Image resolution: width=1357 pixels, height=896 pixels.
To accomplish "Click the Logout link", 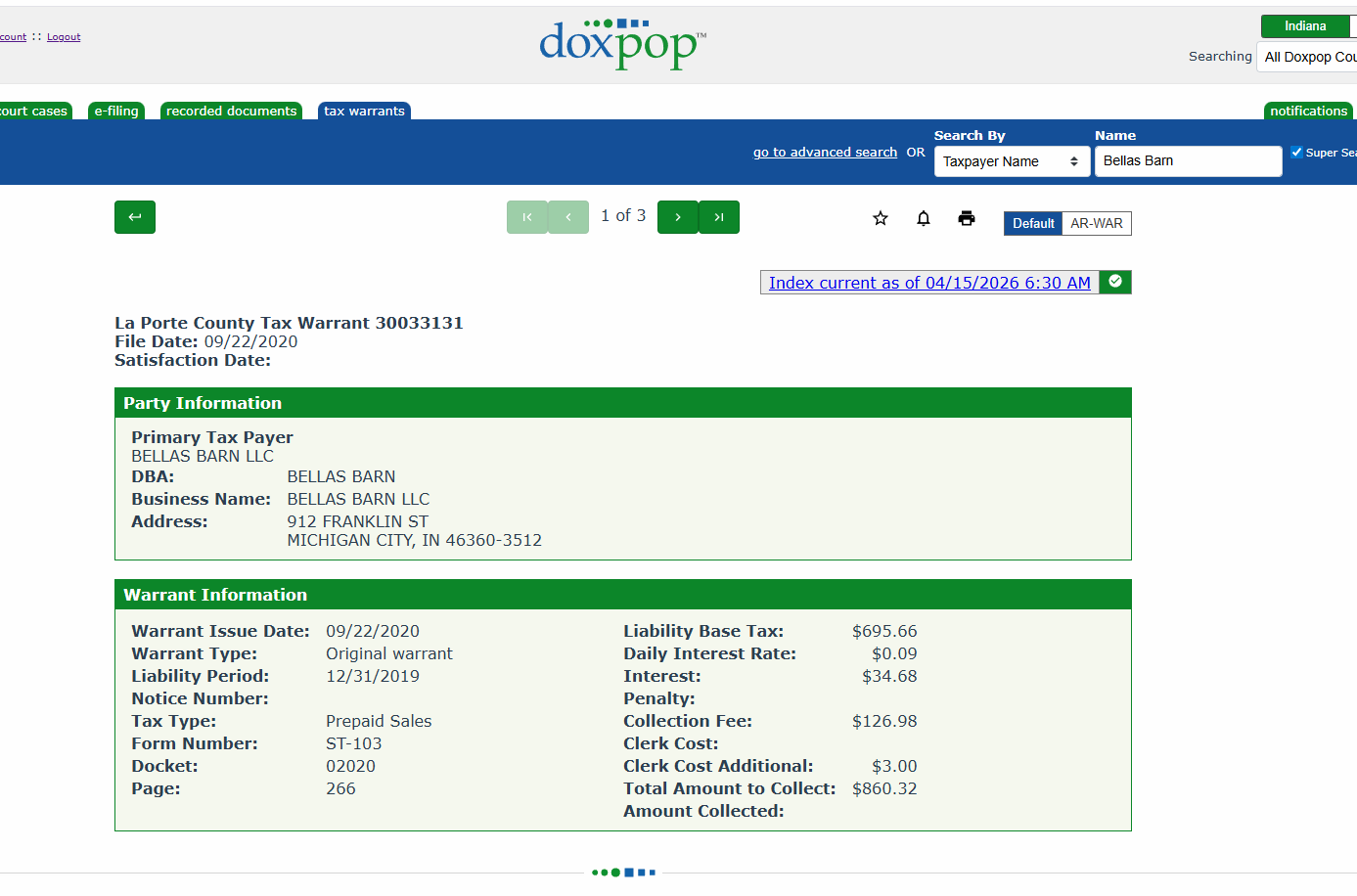I will pyautogui.click(x=64, y=37).
